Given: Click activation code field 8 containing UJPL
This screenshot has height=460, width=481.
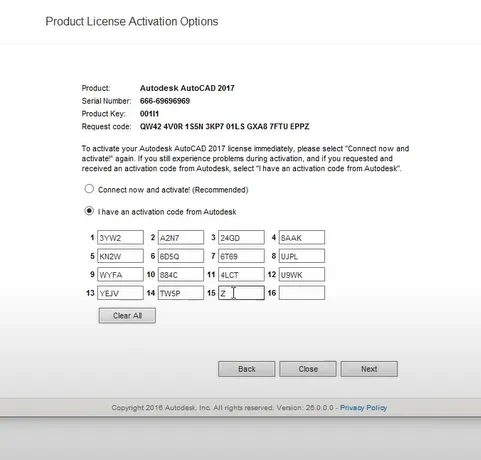Looking at the screenshot, I should 302,256.
